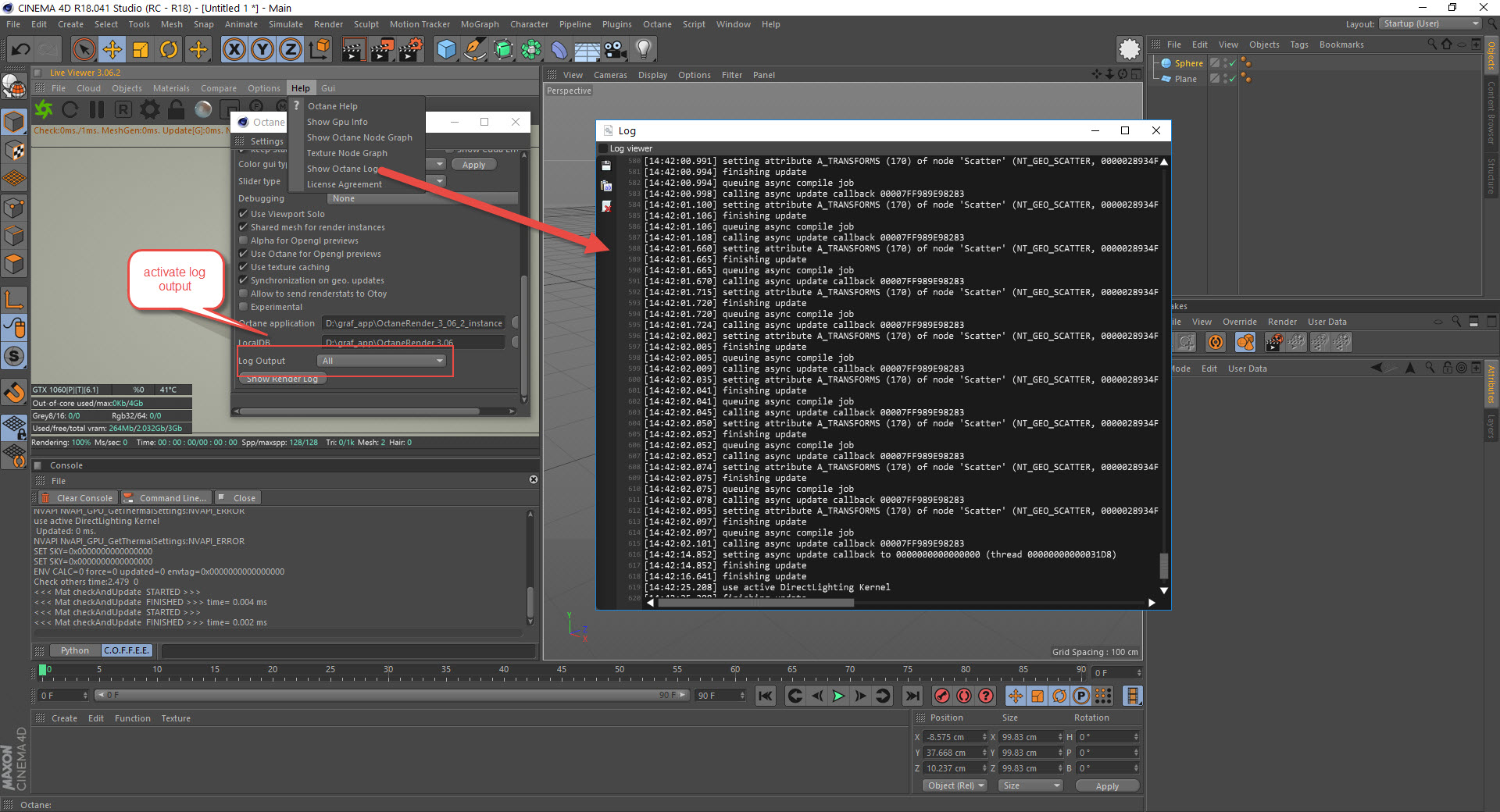Pause the Live Viewer render

coord(97,109)
